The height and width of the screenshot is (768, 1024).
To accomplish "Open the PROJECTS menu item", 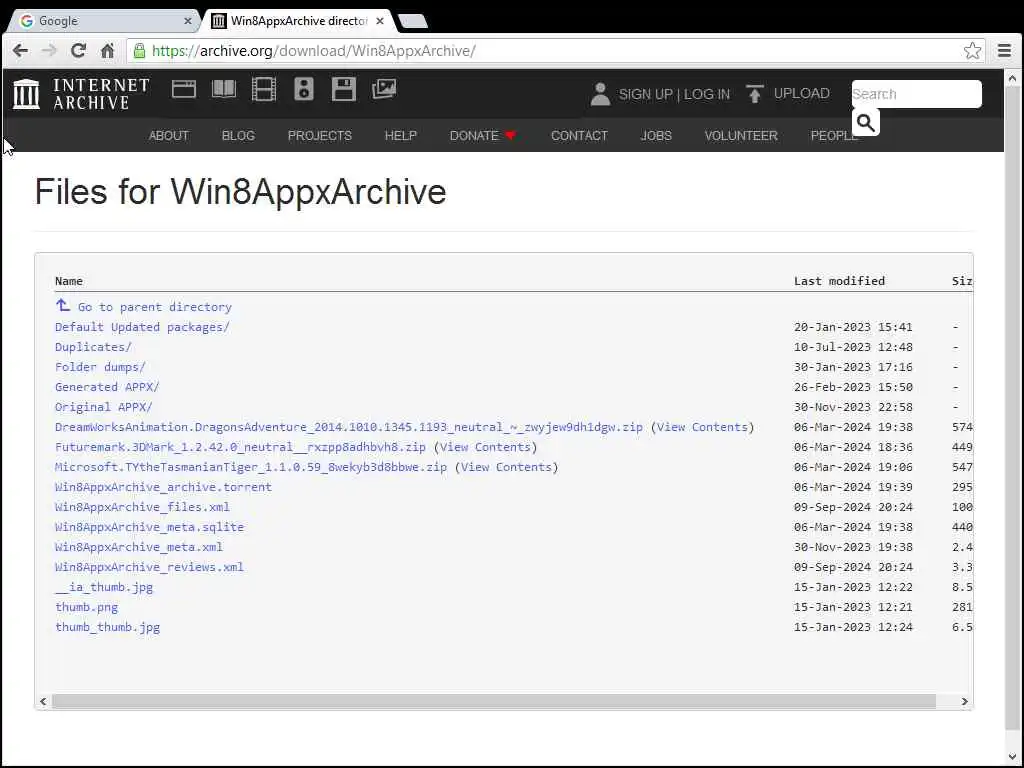I will (320, 135).
